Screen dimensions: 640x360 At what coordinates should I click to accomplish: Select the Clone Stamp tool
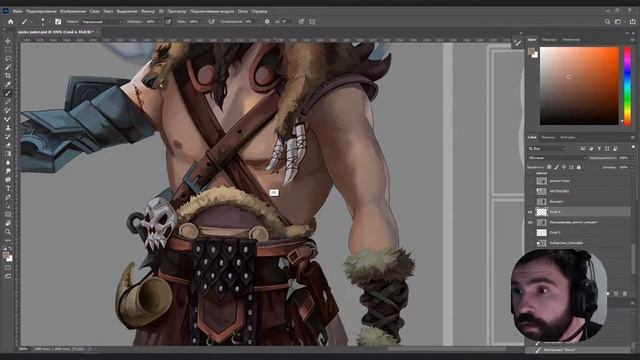pyautogui.click(x=8, y=128)
